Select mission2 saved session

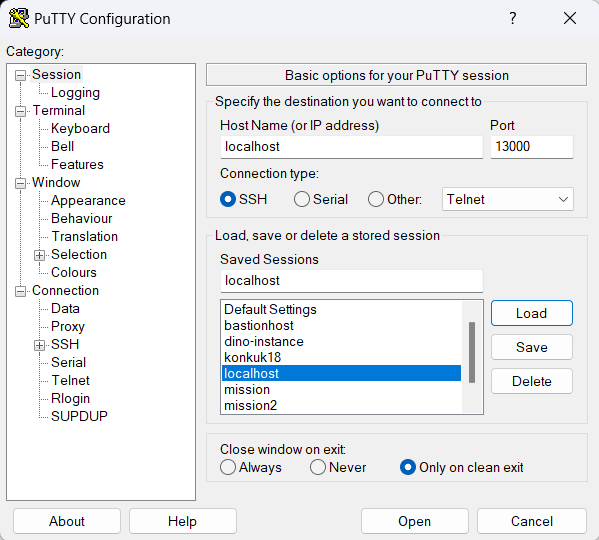pos(341,405)
